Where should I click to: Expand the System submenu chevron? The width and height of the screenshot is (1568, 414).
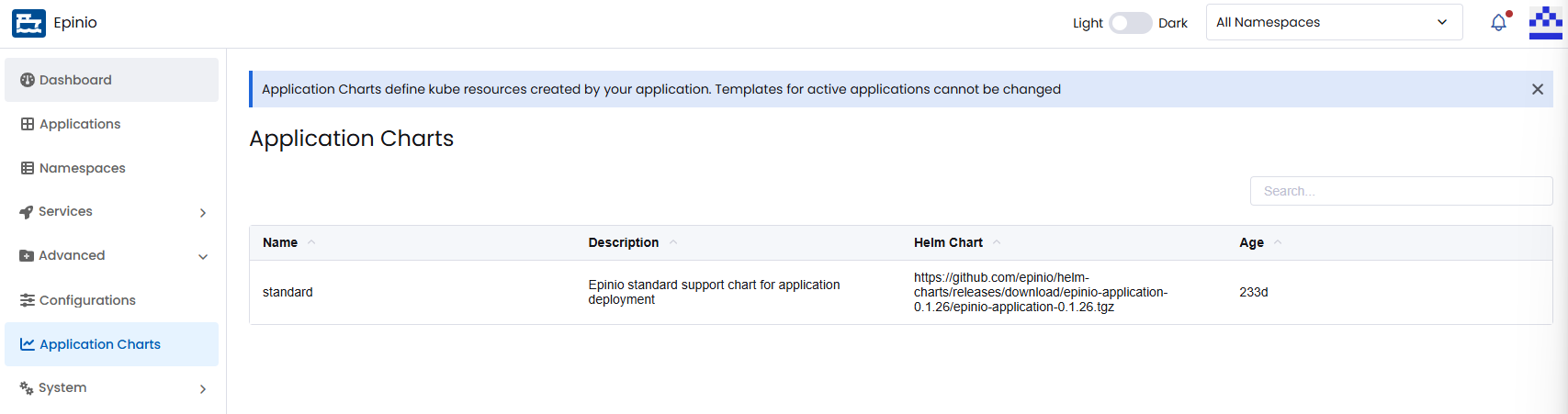pyautogui.click(x=203, y=389)
